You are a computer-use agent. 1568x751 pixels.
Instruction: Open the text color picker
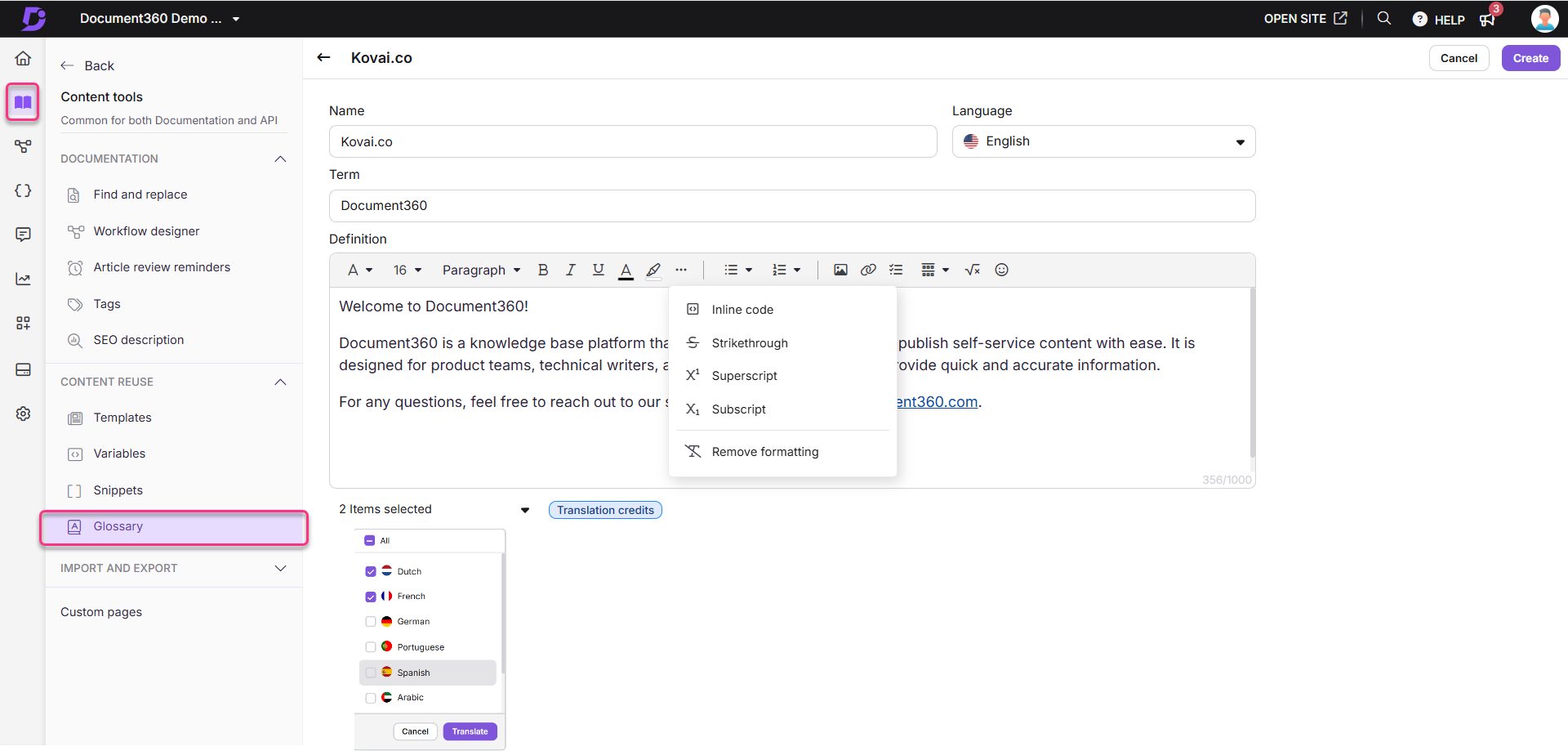pos(626,270)
